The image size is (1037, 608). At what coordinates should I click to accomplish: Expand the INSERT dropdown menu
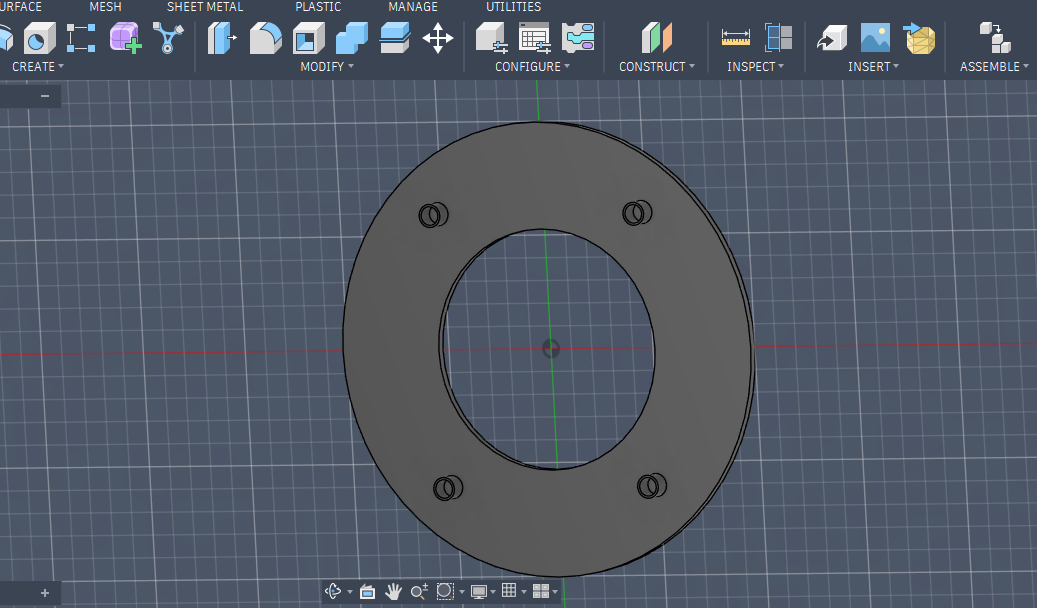[873, 67]
